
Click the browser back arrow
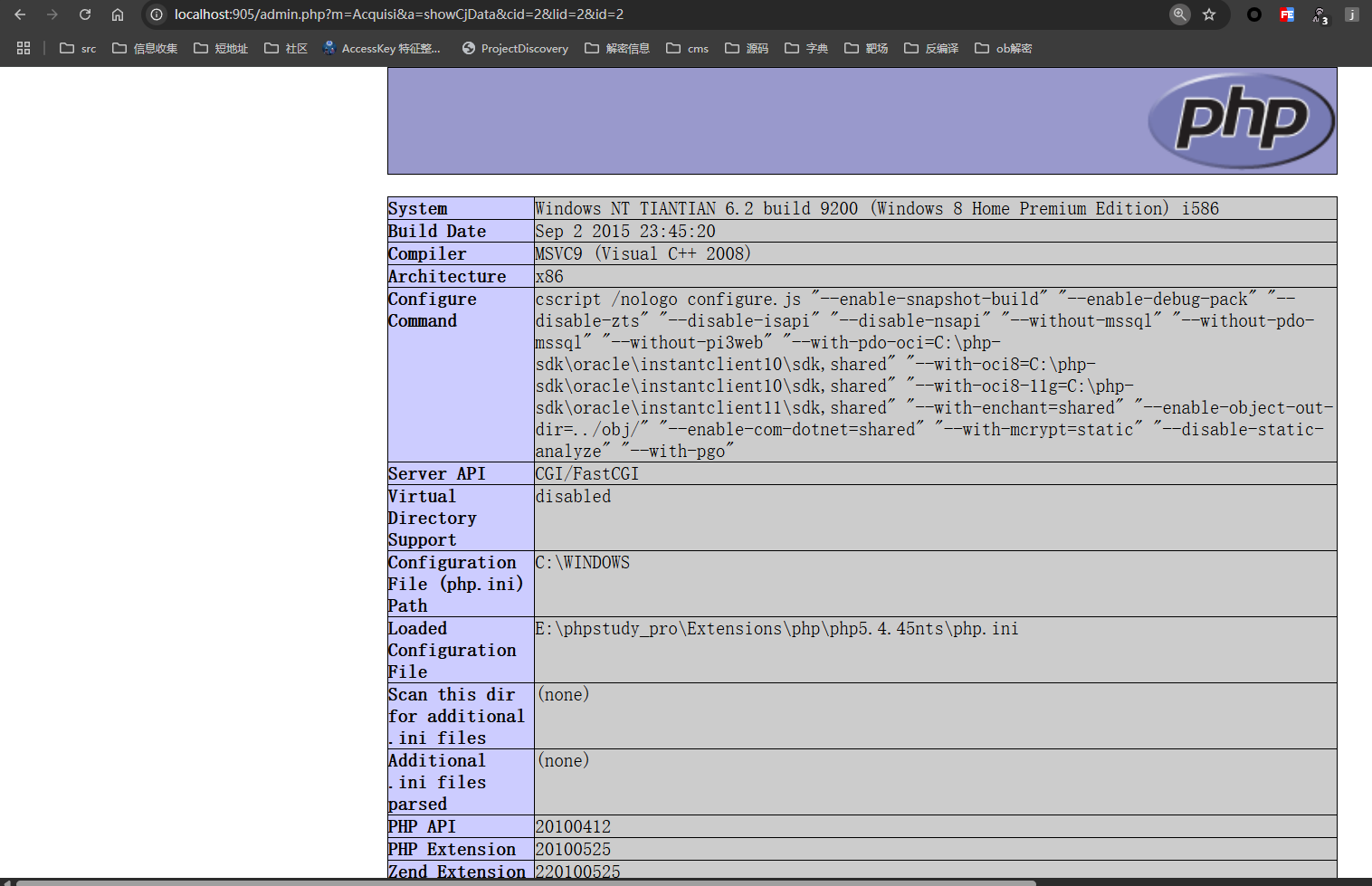(20, 14)
